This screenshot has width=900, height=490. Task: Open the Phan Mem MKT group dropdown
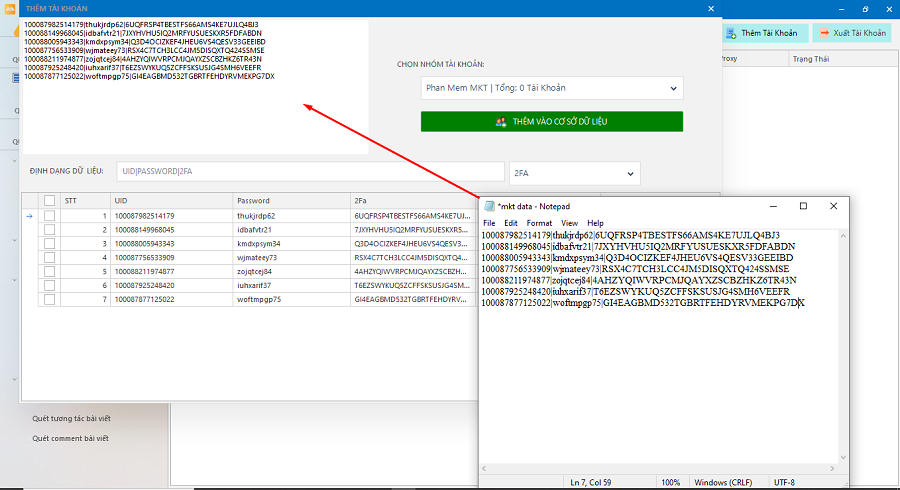[x=552, y=88]
